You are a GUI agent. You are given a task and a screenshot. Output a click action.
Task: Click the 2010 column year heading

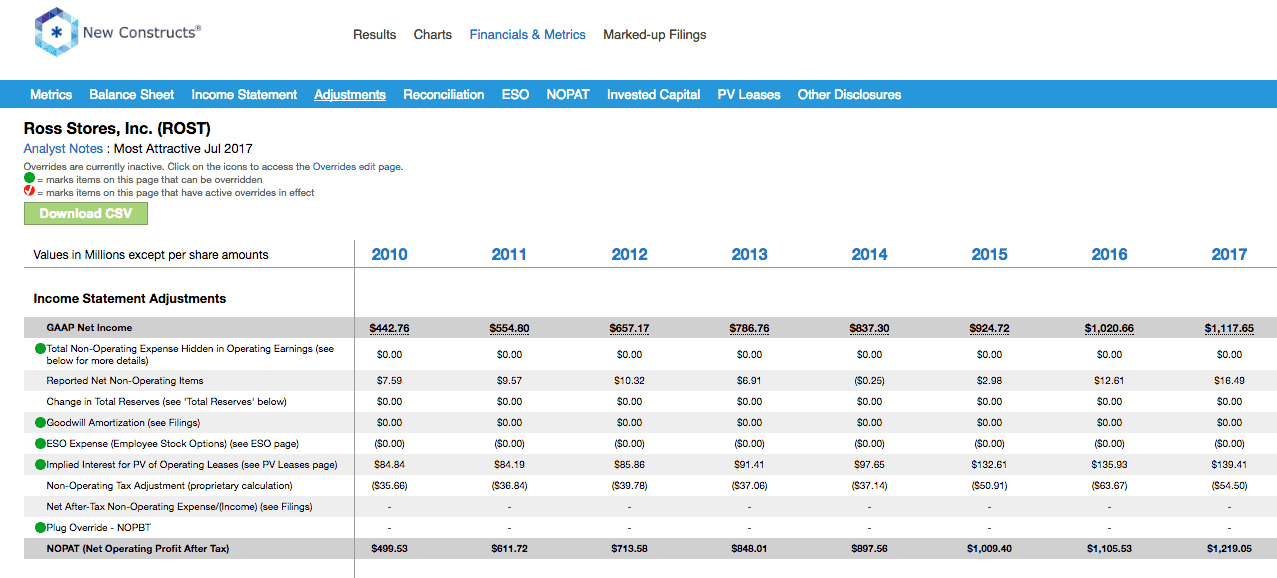coord(389,254)
